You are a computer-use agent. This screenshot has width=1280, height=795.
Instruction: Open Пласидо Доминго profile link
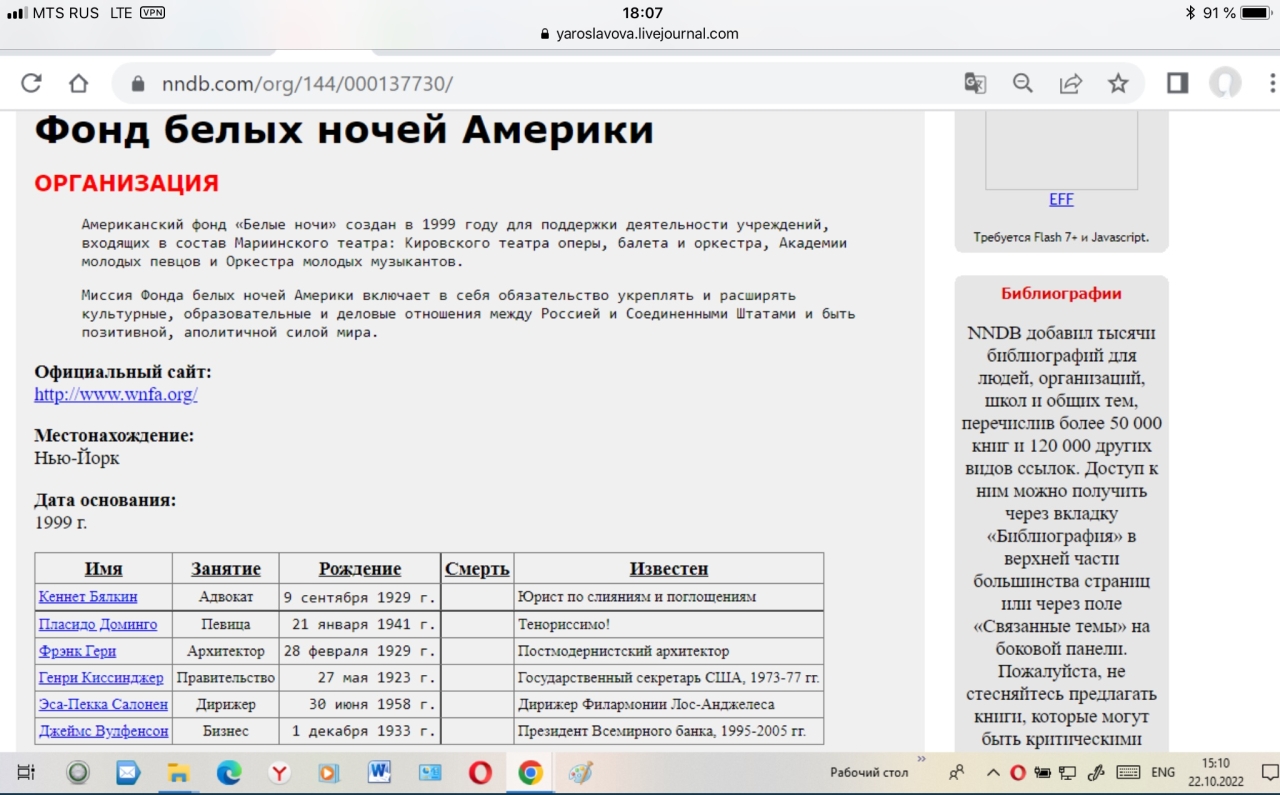[98, 624]
